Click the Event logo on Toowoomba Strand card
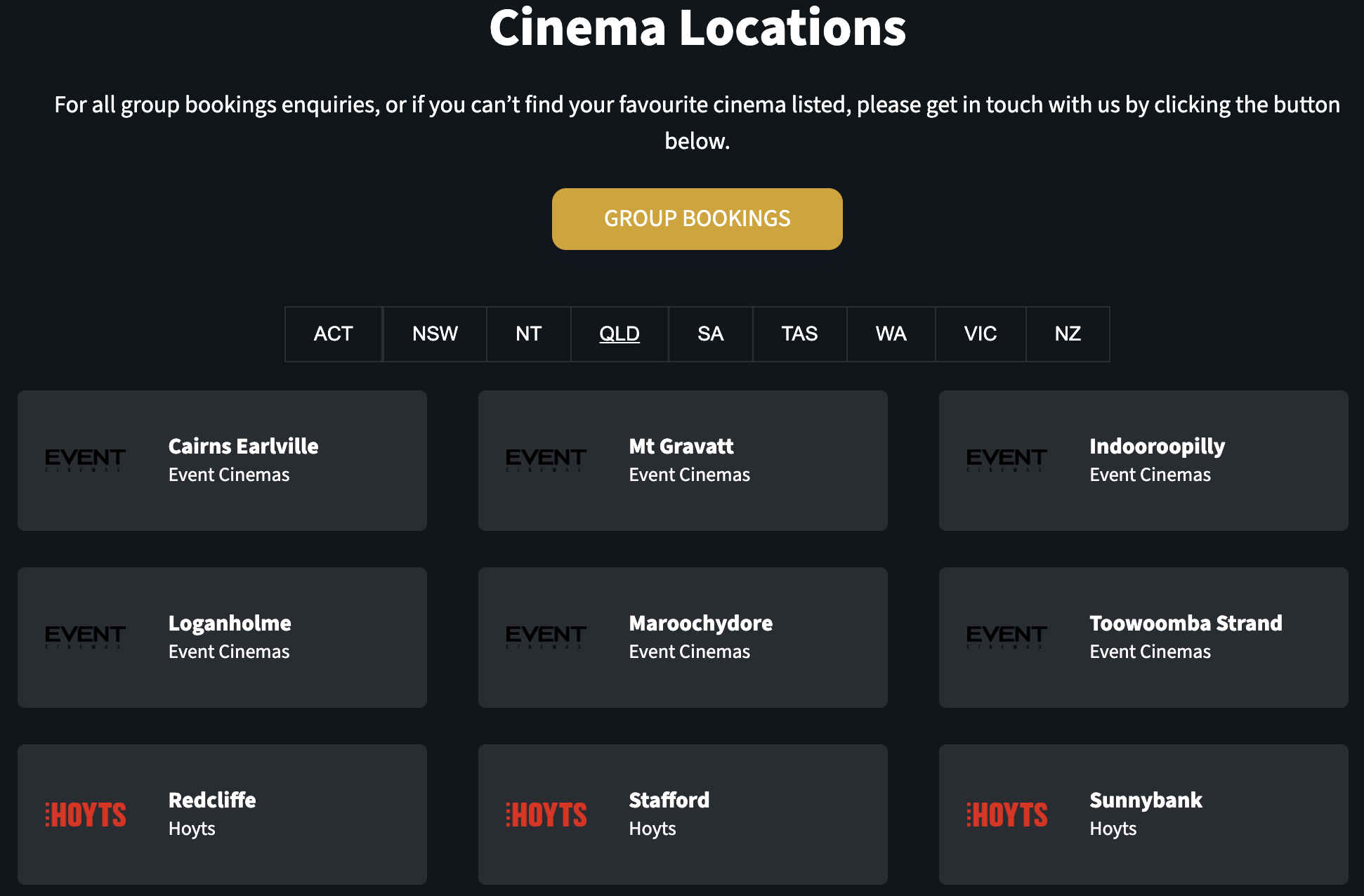Image resolution: width=1364 pixels, height=896 pixels. [1006, 637]
